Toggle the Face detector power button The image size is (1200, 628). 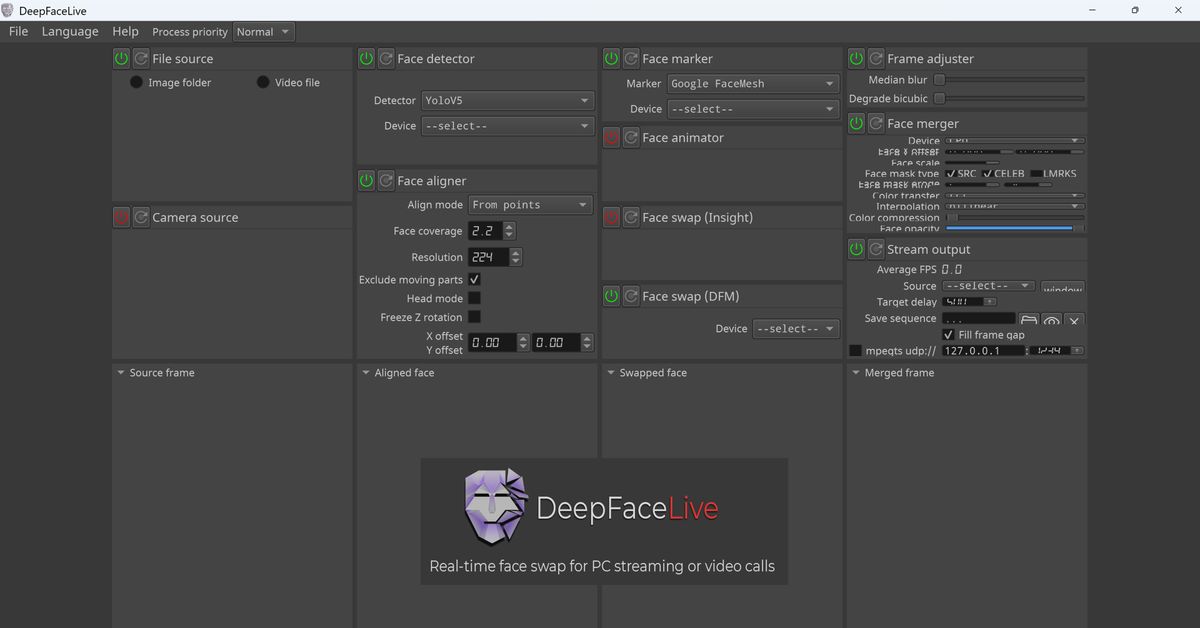[366, 59]
